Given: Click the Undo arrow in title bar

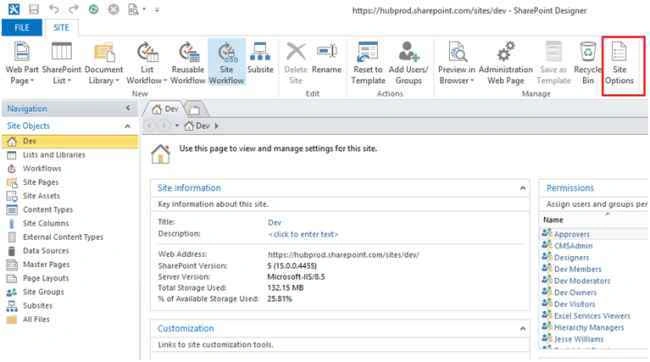Looking at the screenshot, I should pos(54,9).
